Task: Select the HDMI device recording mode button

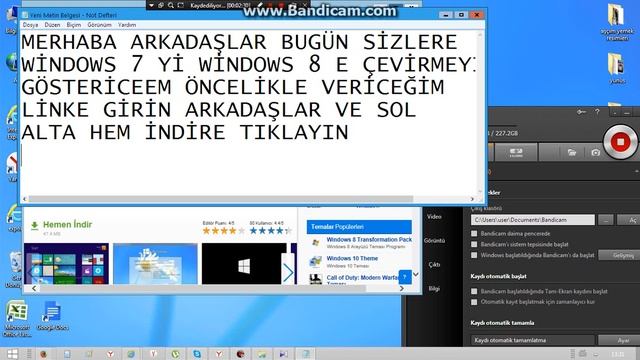Action: coord(516,153)
